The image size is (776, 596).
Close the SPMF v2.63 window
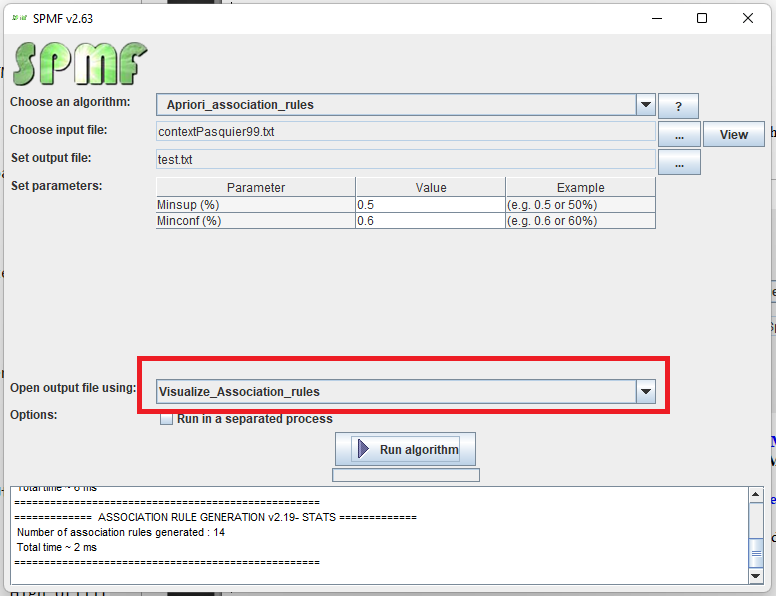748,18
